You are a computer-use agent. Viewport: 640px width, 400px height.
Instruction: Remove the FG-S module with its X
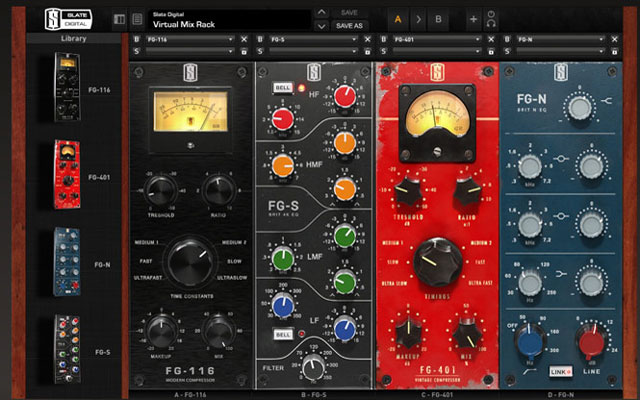tap(367, 39)
